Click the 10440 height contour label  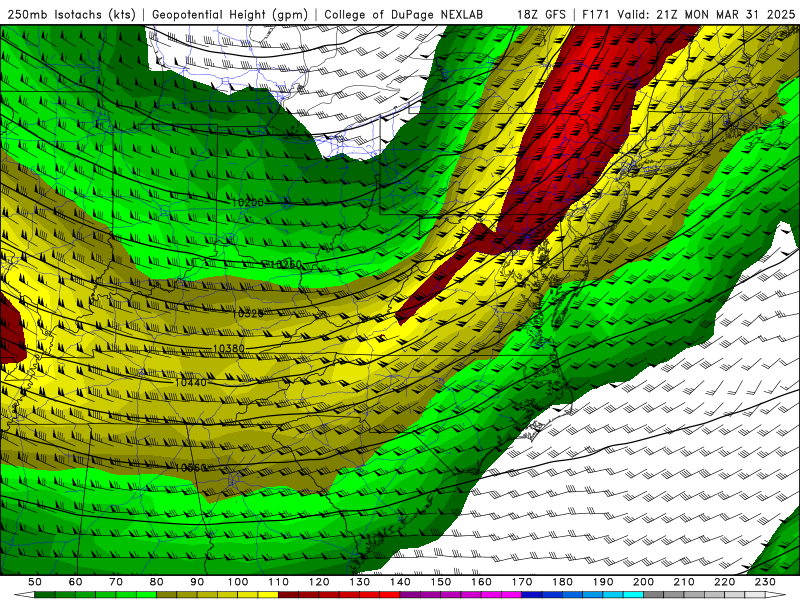[x=191, y=382]
